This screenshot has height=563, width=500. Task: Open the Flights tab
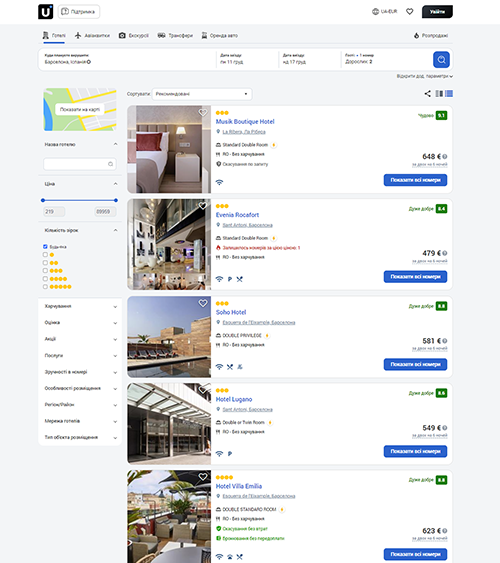point(93,36)
